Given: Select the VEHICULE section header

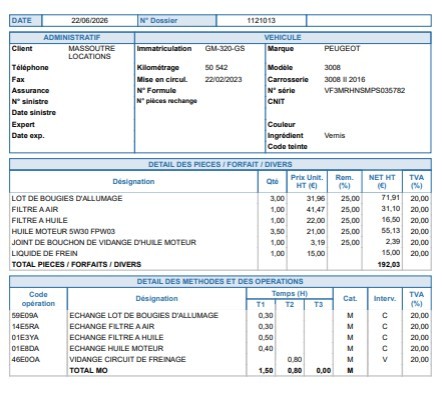Looking at the screenshot, I should 283,37.
